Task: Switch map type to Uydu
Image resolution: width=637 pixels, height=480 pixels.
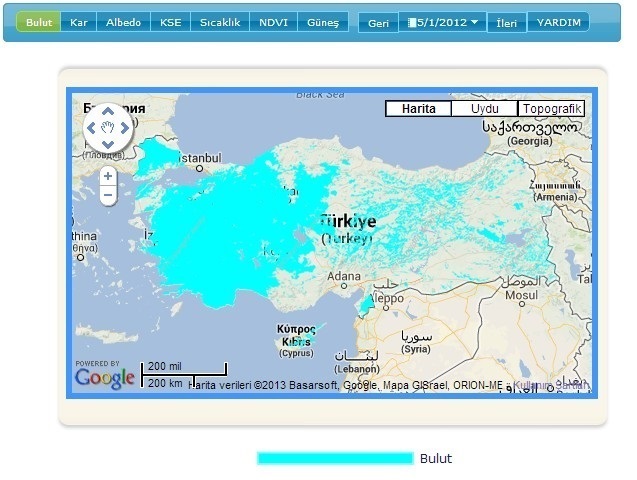Action: pos(484,109)
